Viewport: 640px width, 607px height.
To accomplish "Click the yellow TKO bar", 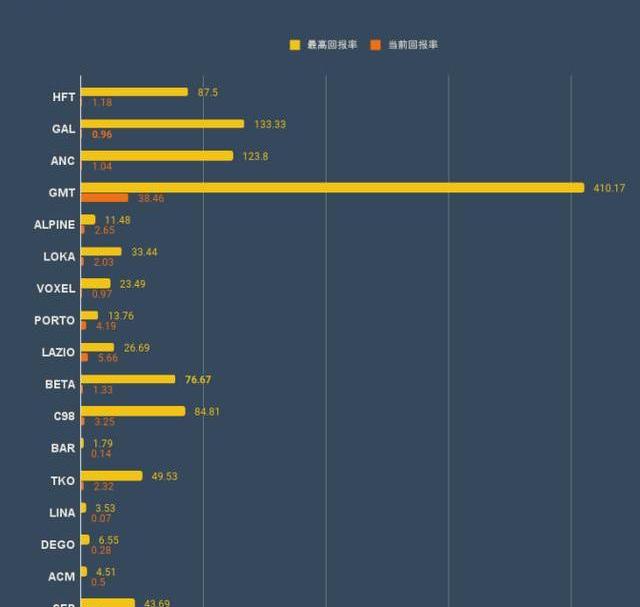I will pyautogui.click(x=111, y=476).
